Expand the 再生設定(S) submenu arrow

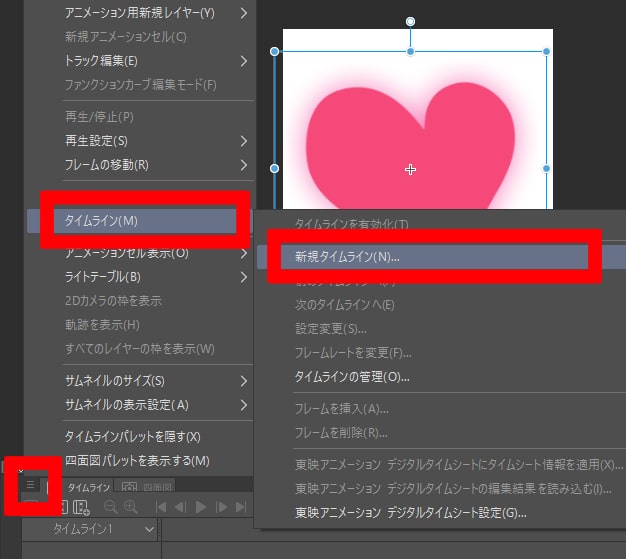pos(244,141)
